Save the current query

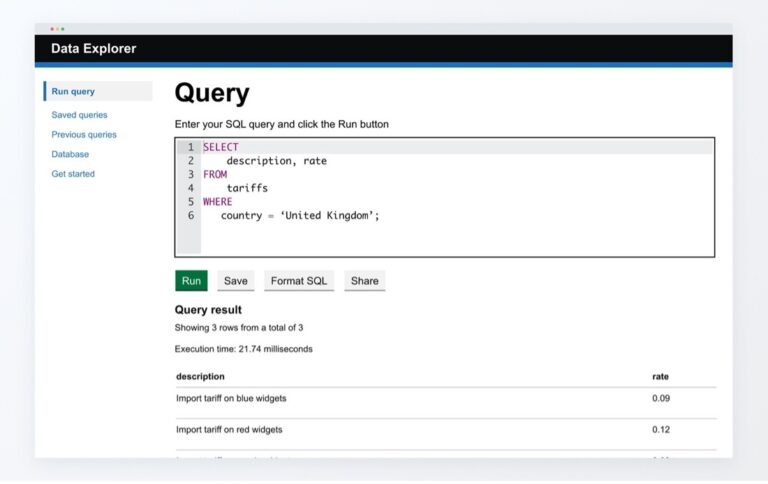click(x=235, y=281)
